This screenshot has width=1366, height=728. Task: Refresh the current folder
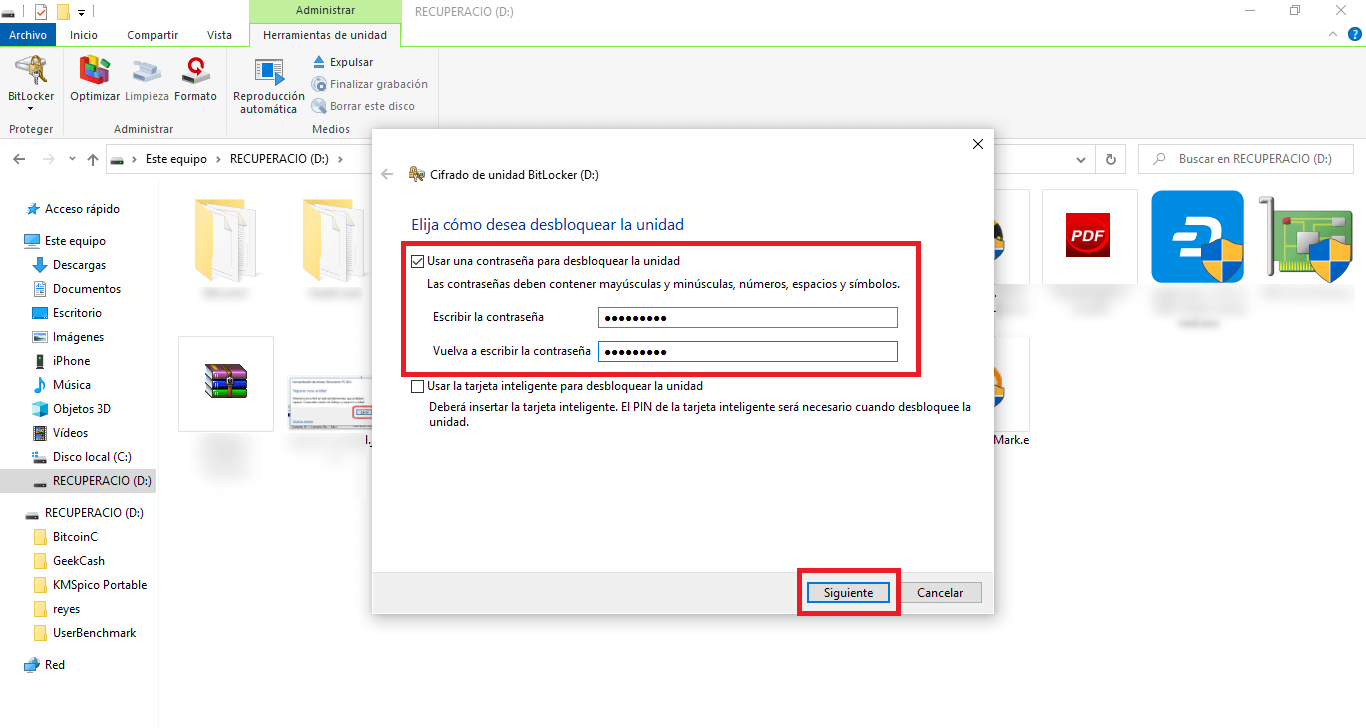1110,159
